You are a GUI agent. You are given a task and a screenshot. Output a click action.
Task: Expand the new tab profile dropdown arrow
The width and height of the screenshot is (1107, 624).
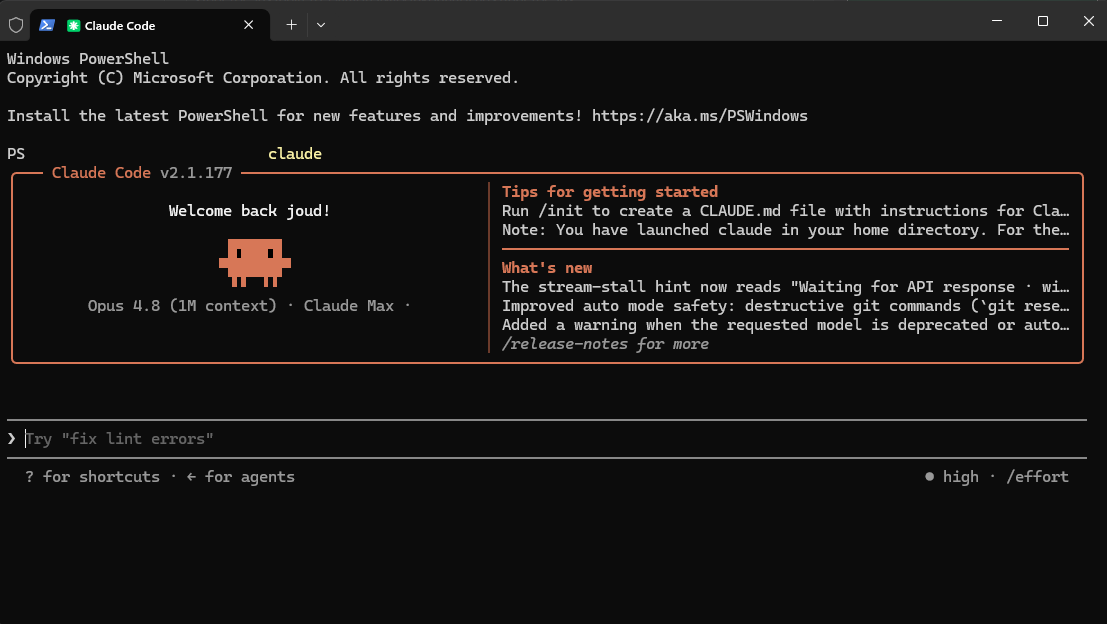321,25
